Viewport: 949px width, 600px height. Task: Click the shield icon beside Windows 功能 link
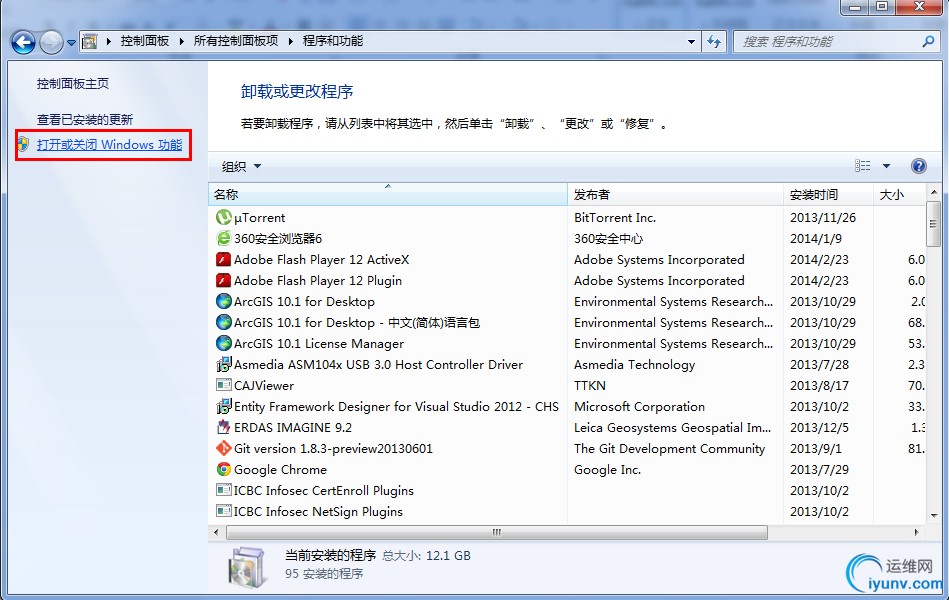point(24,144)
